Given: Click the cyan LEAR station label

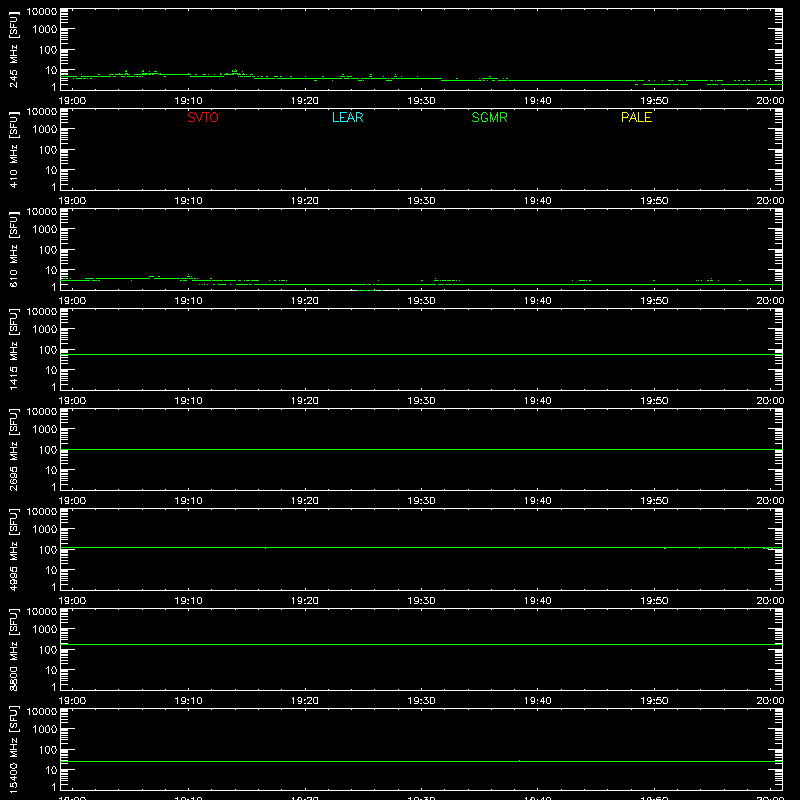Looking at the screenshot, I should pos(347,117).
